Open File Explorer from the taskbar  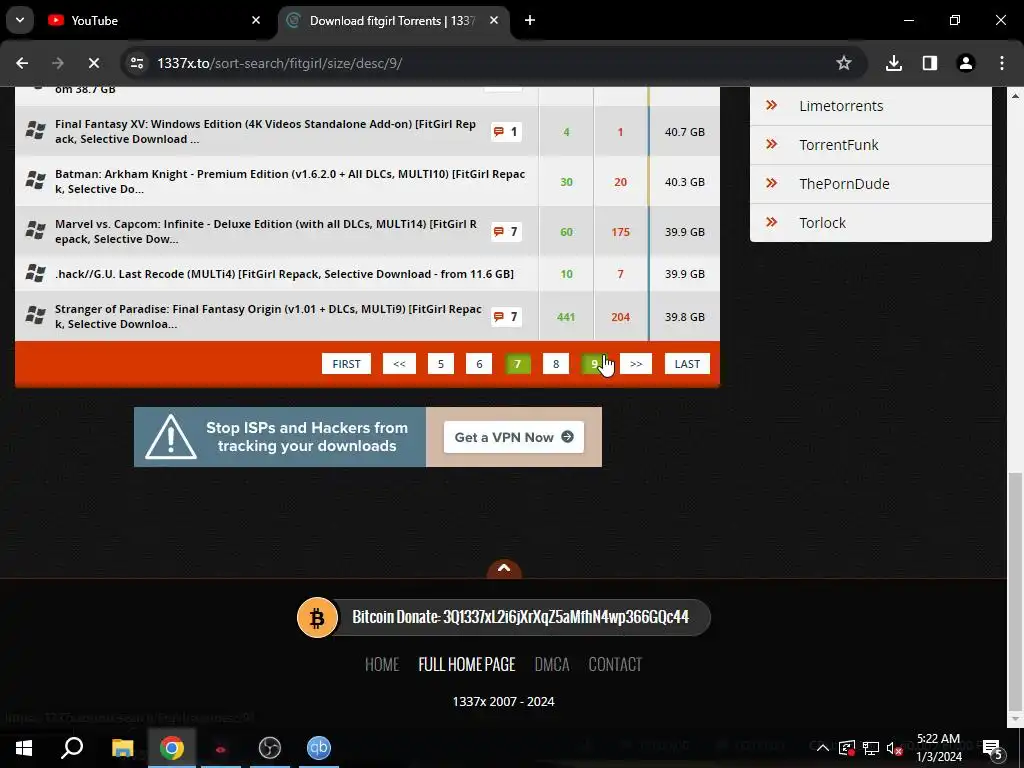122,748
